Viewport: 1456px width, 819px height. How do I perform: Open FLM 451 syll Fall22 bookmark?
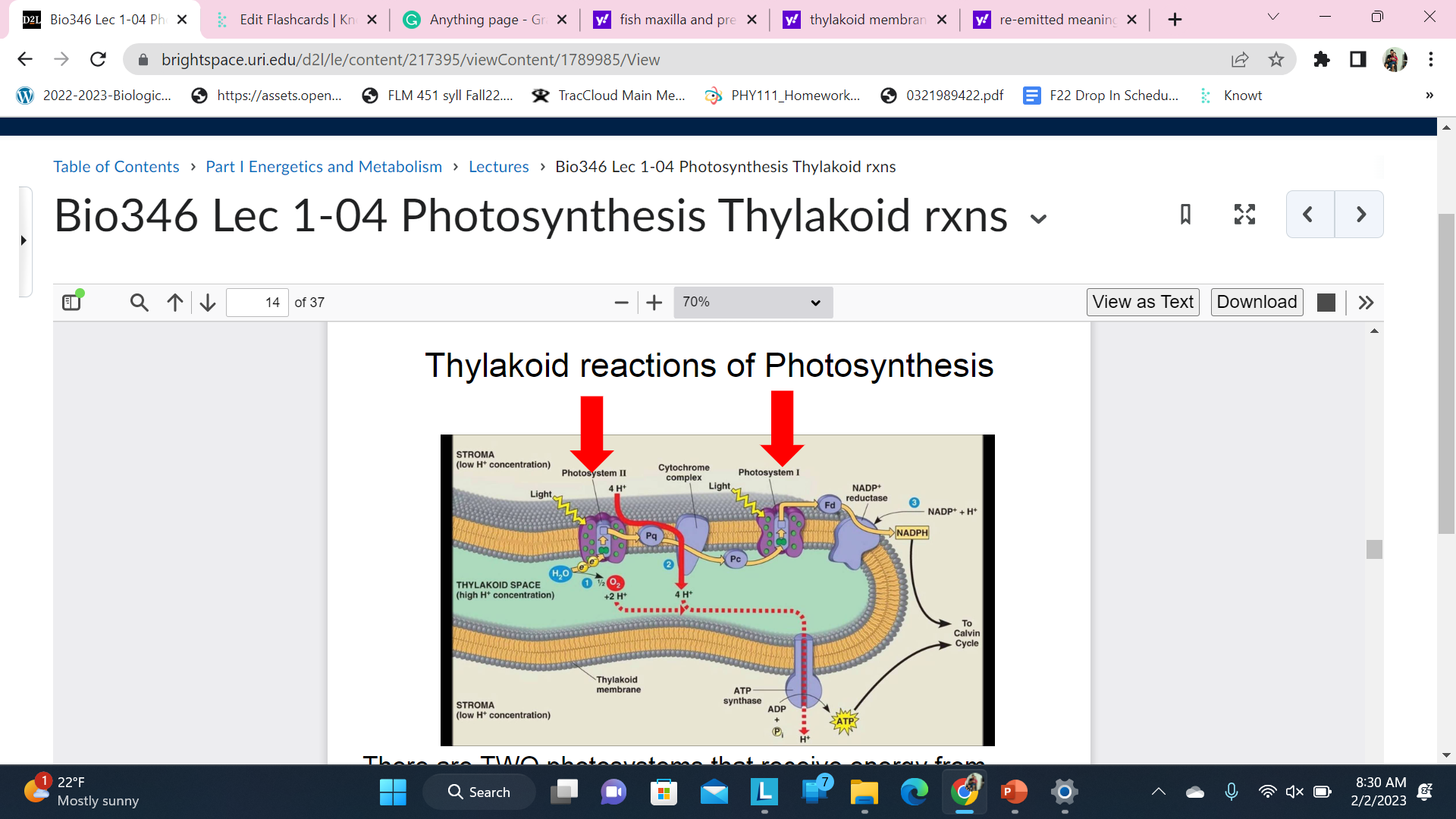(x=438, y=96)
